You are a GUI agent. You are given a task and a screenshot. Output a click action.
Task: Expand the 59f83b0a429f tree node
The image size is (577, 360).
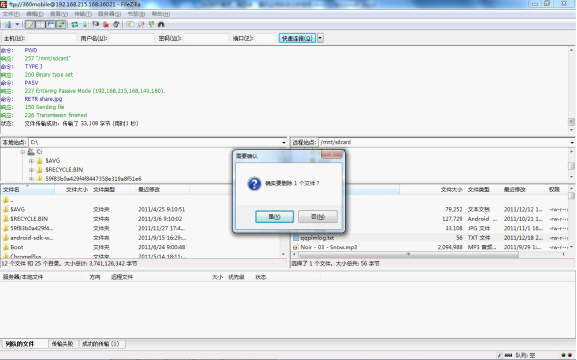(x=31, y=179)
